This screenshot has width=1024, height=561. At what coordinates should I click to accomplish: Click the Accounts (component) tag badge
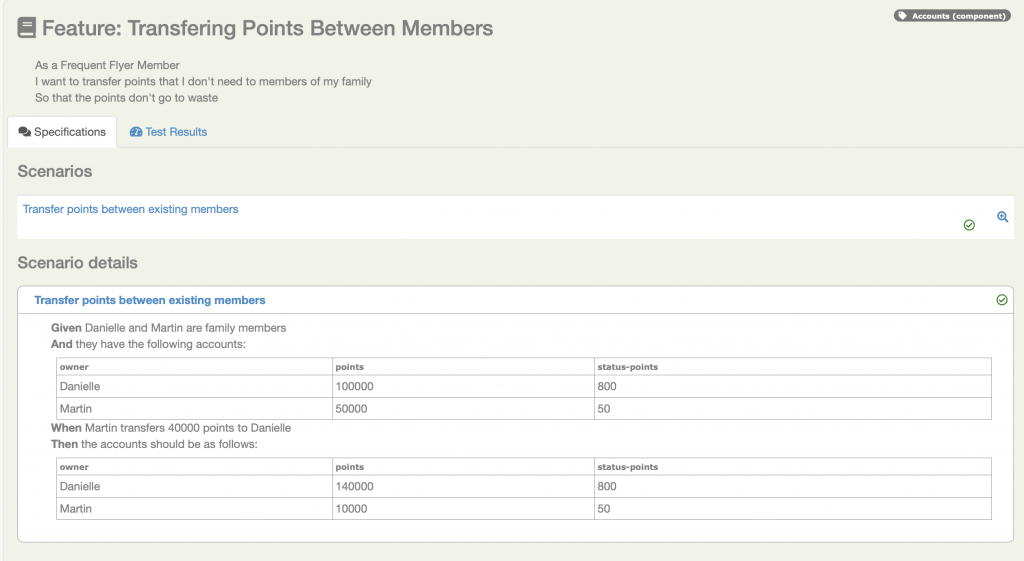[x=952, y=16]
